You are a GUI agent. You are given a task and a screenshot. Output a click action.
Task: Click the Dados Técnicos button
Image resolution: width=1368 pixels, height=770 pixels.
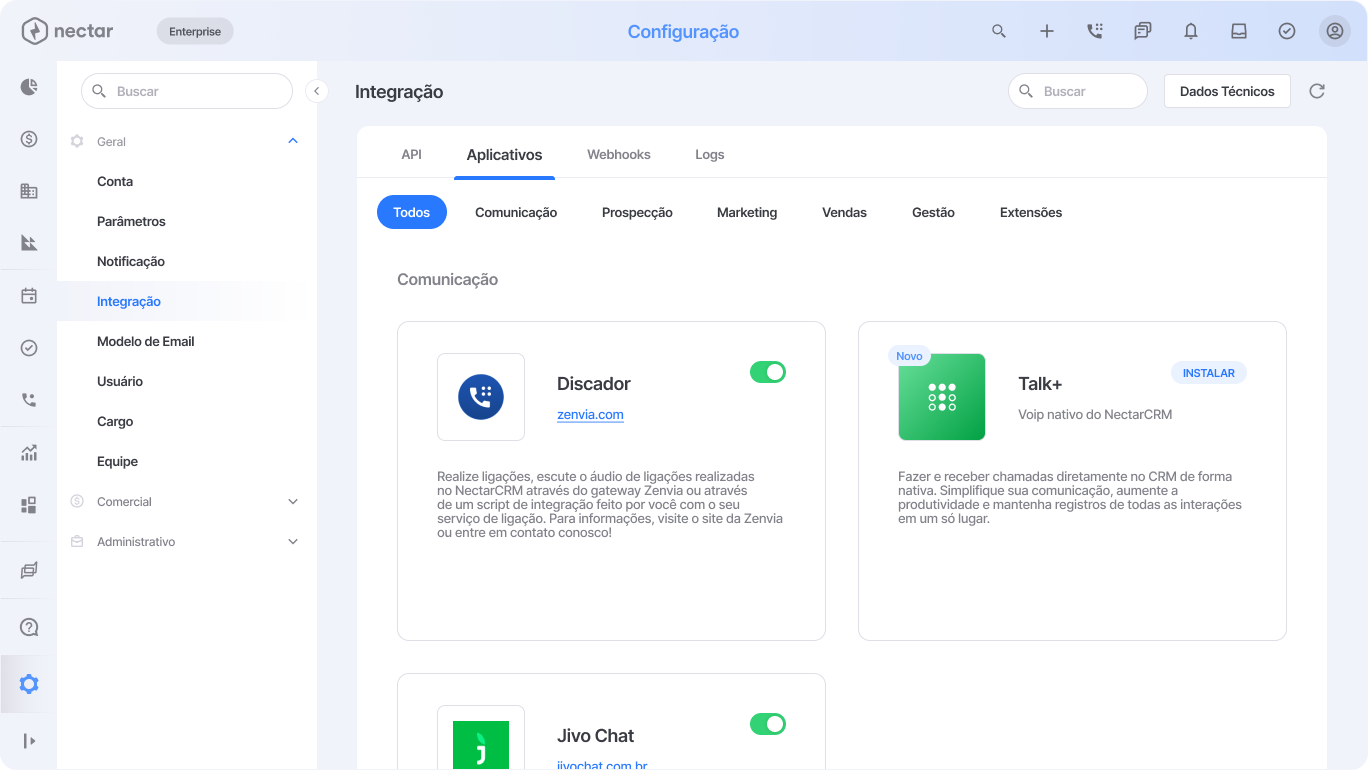coord(1227,91)
